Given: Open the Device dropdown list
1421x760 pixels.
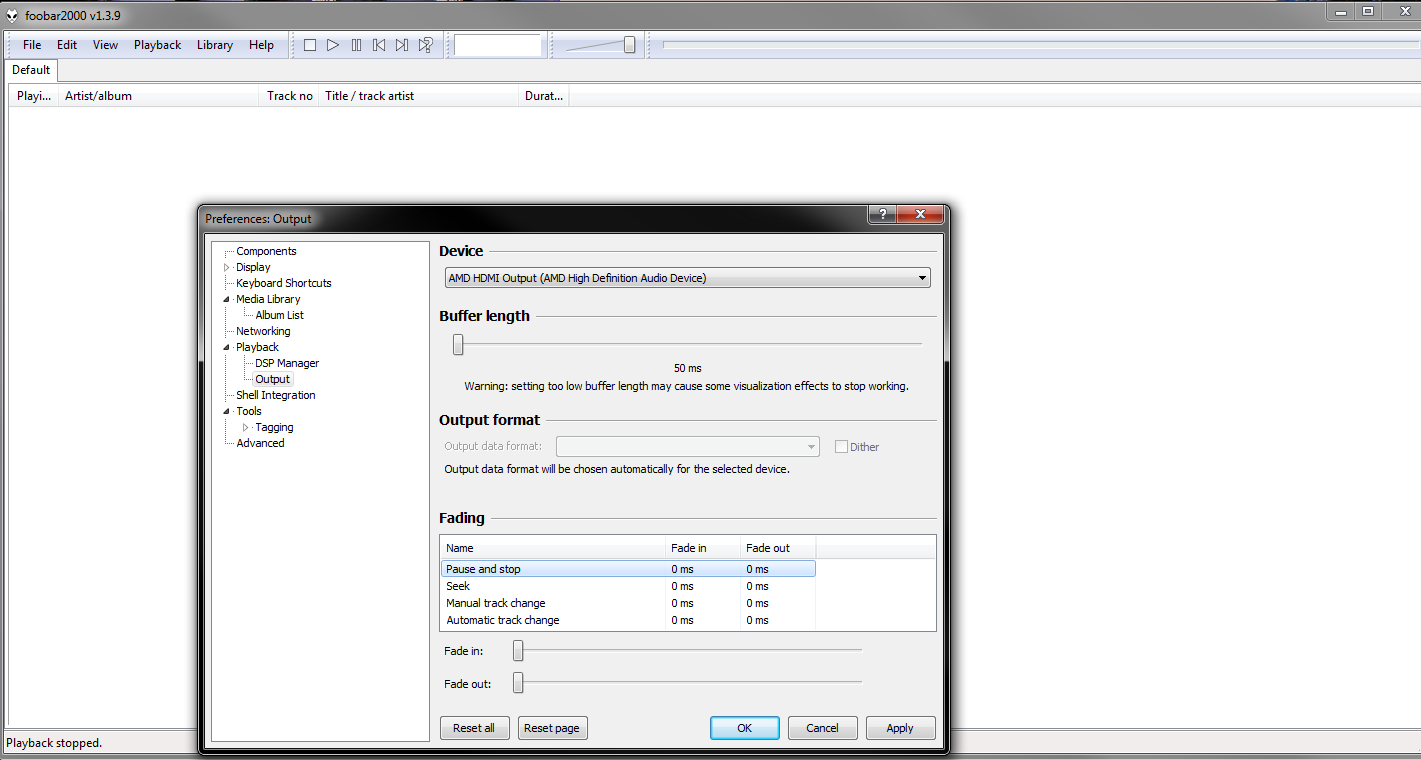Looking at the screenshot, I should click(688, 278).
